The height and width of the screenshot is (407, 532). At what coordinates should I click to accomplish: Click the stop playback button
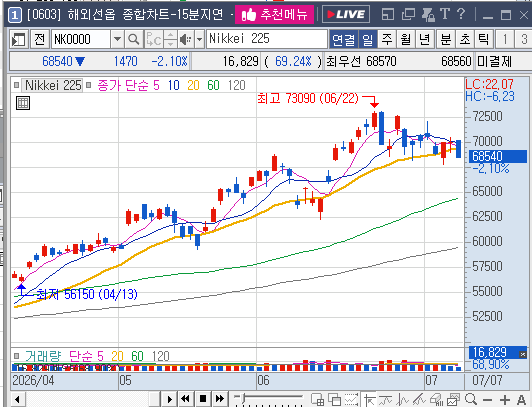(x=203, y=399)
